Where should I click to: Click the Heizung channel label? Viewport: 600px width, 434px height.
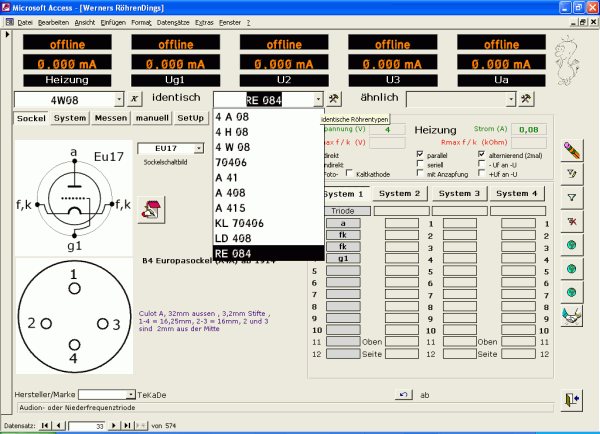click(67, 80)
